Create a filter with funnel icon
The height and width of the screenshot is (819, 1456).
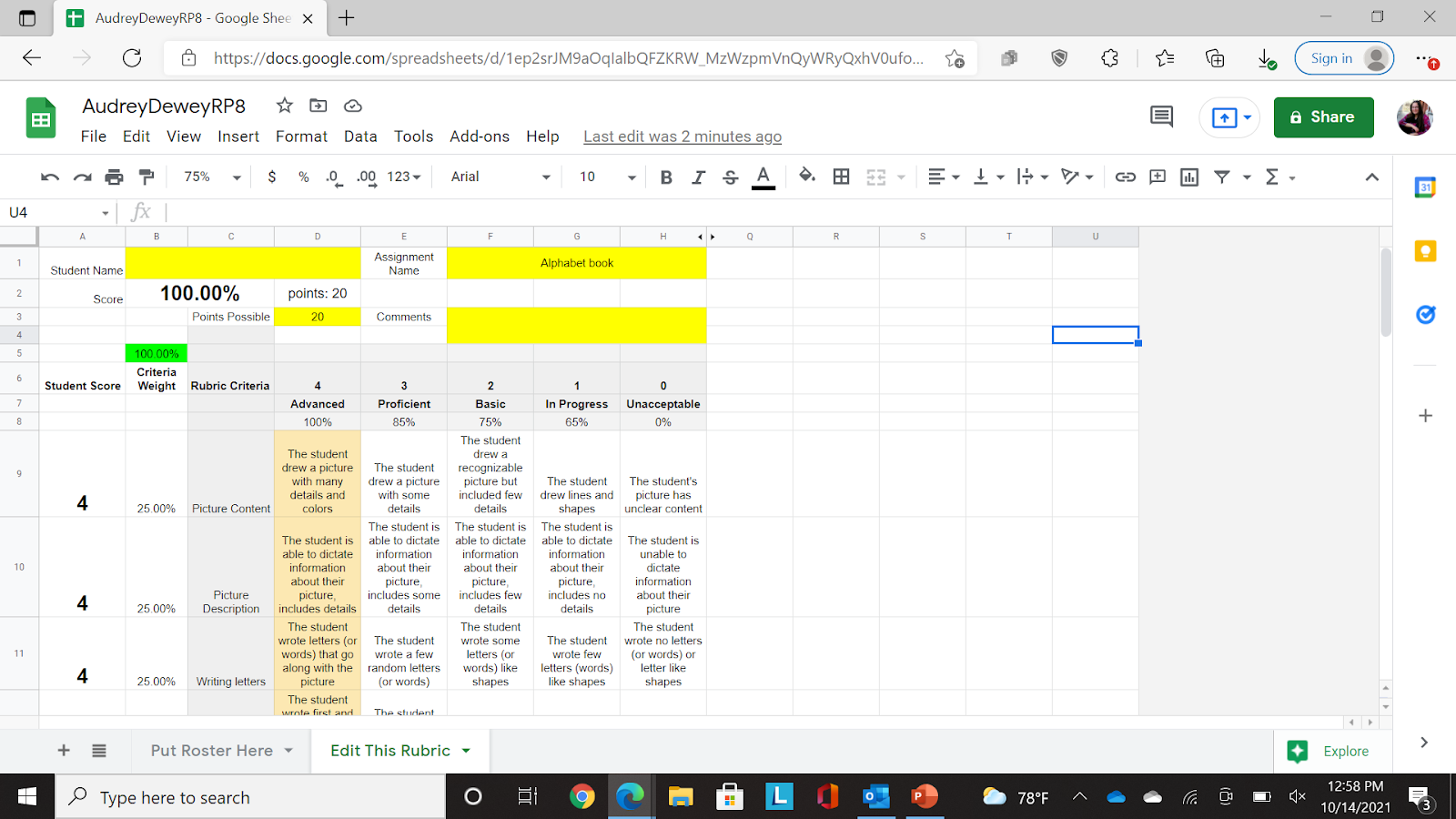click(1222, 177)
